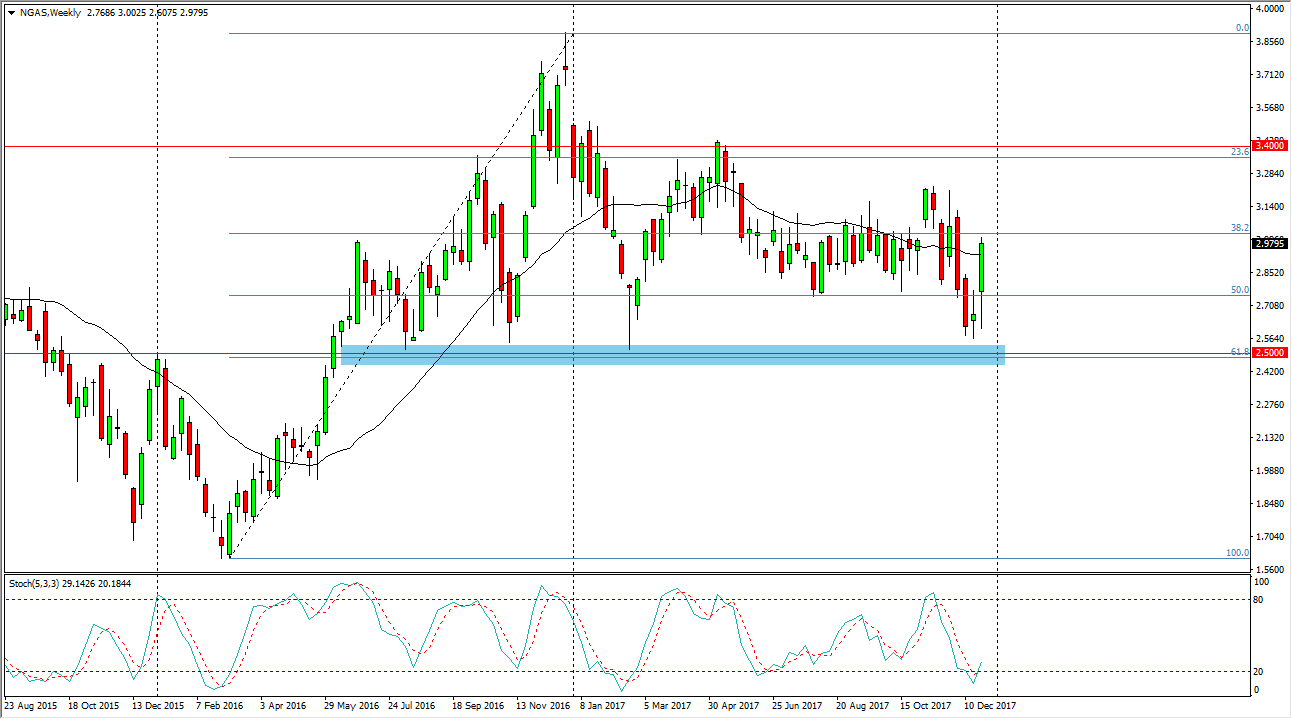Click the 23.6 Fibonacci level label
The image size is (1292, 719).
pyautogui.click(x=1239, y=152)
